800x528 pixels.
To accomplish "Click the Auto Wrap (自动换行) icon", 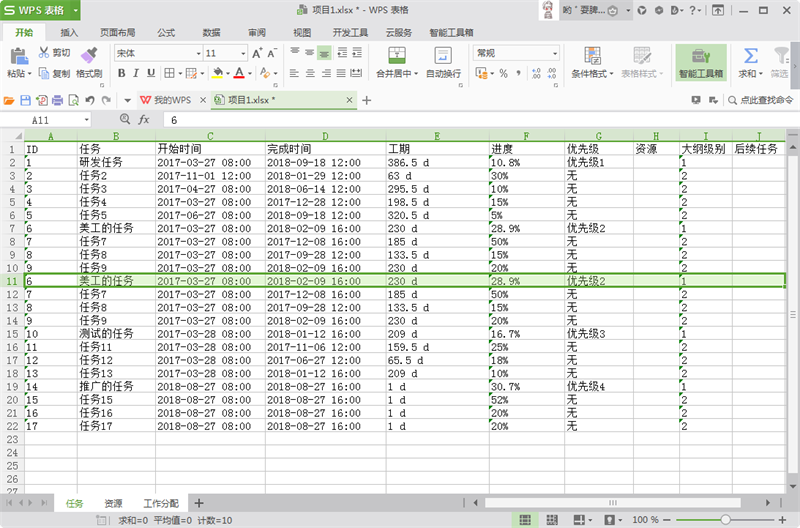I will [443, 55].
